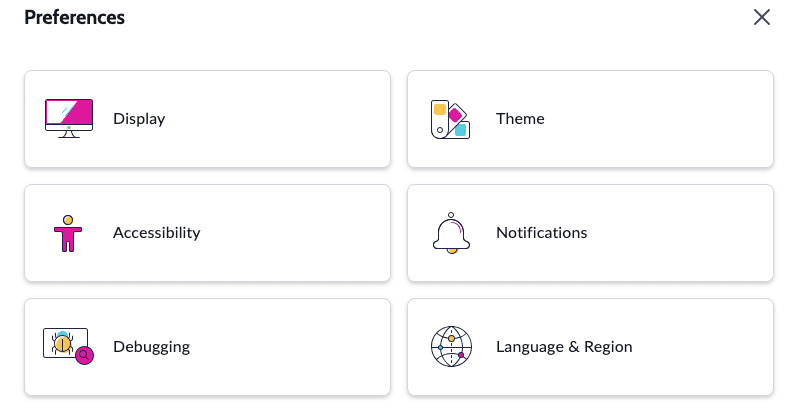Open the Debugging preferences card
This screenshot has height=413, width=789.
207,347
